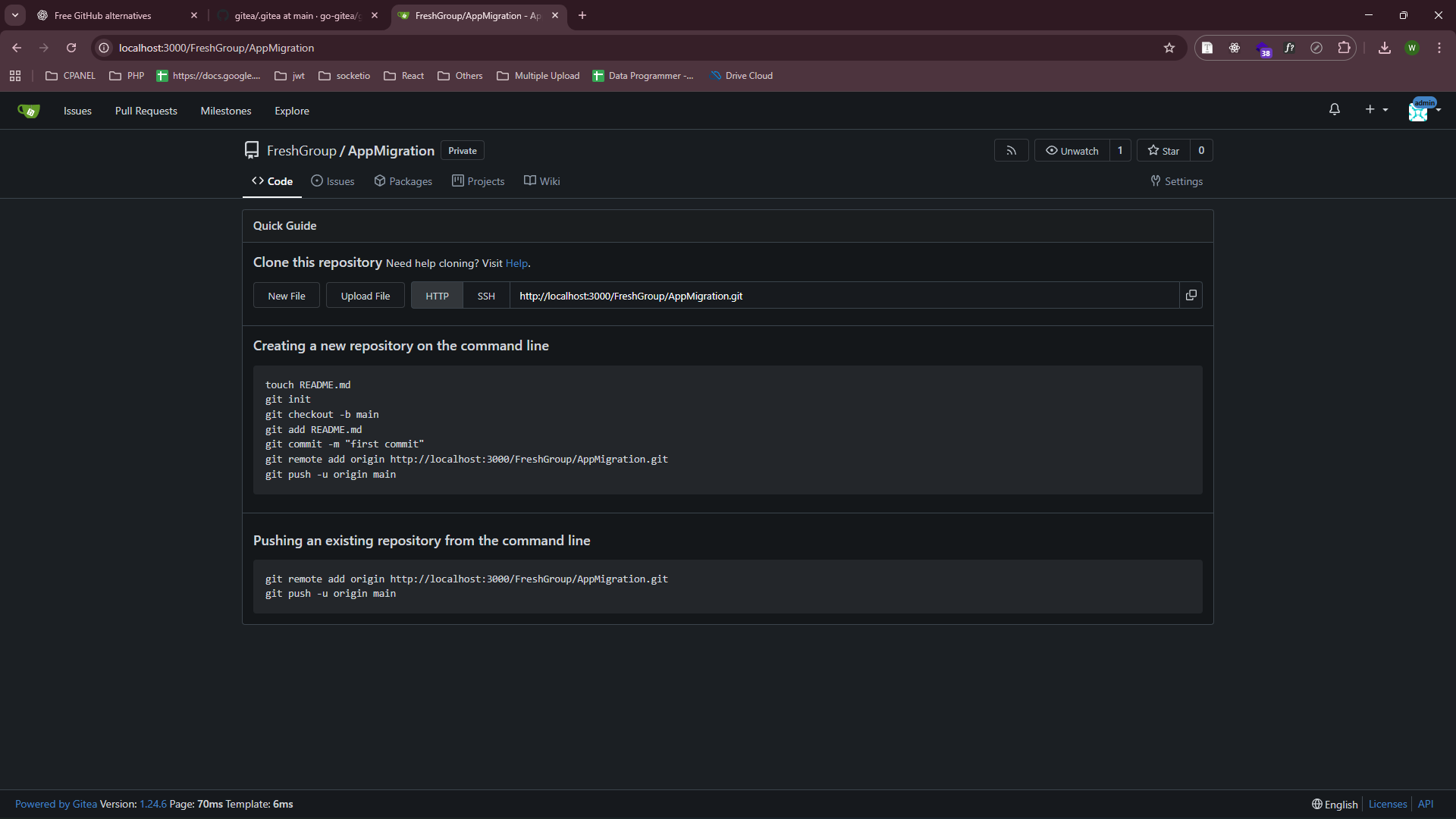This screenshot has height=819, width=1456.
Task: Copy the repository clone URL
Action: (1191, 295)
